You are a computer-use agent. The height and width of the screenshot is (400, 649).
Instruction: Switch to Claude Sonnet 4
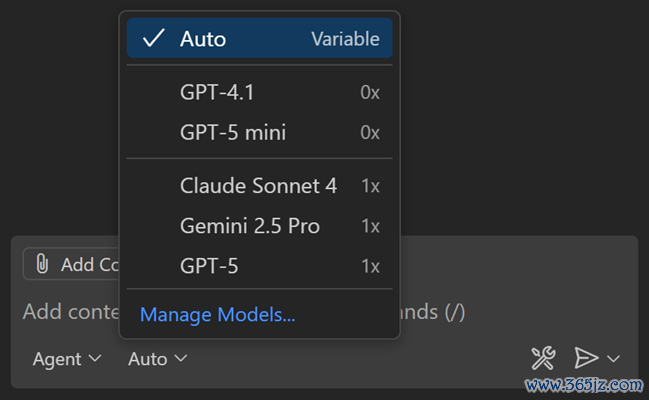(x=258, y=186)
